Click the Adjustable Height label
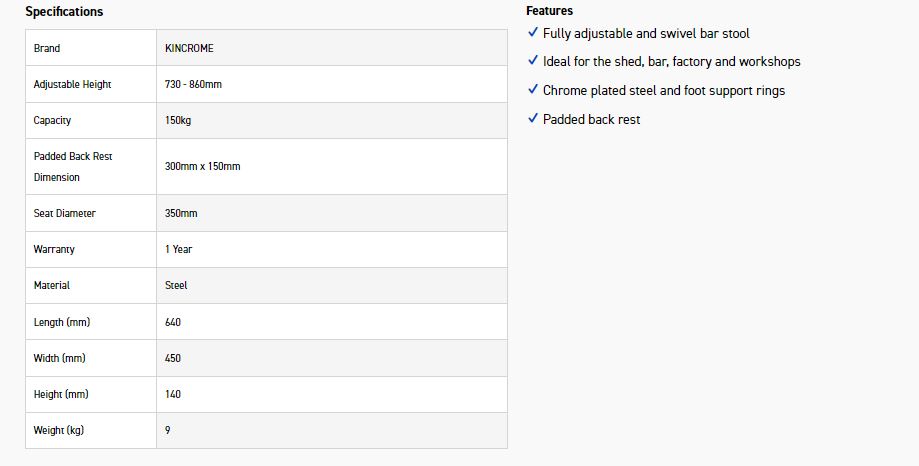919x466 pixels. point(72,84)
